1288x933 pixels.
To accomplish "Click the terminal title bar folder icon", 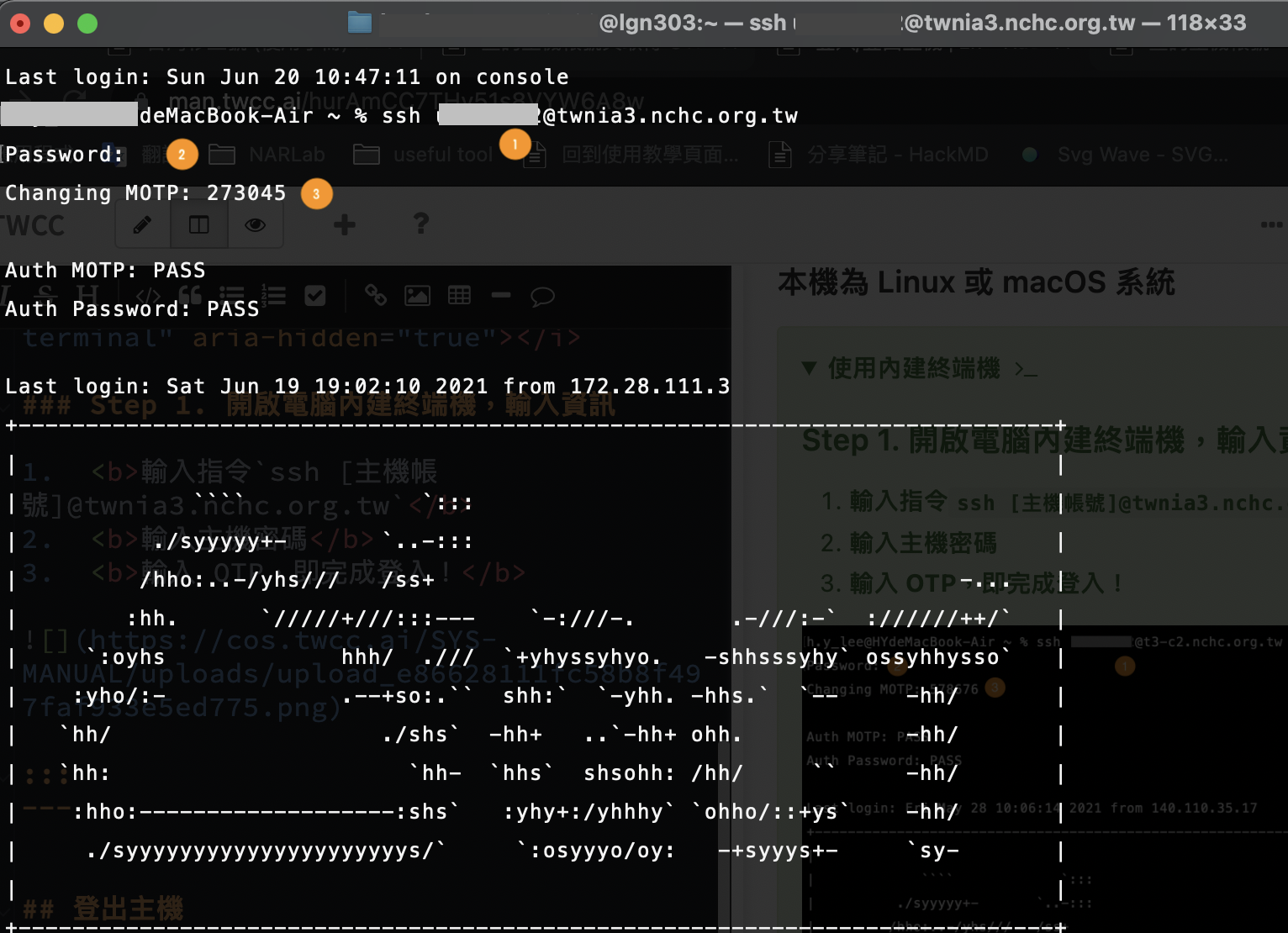I will point(360,23).
